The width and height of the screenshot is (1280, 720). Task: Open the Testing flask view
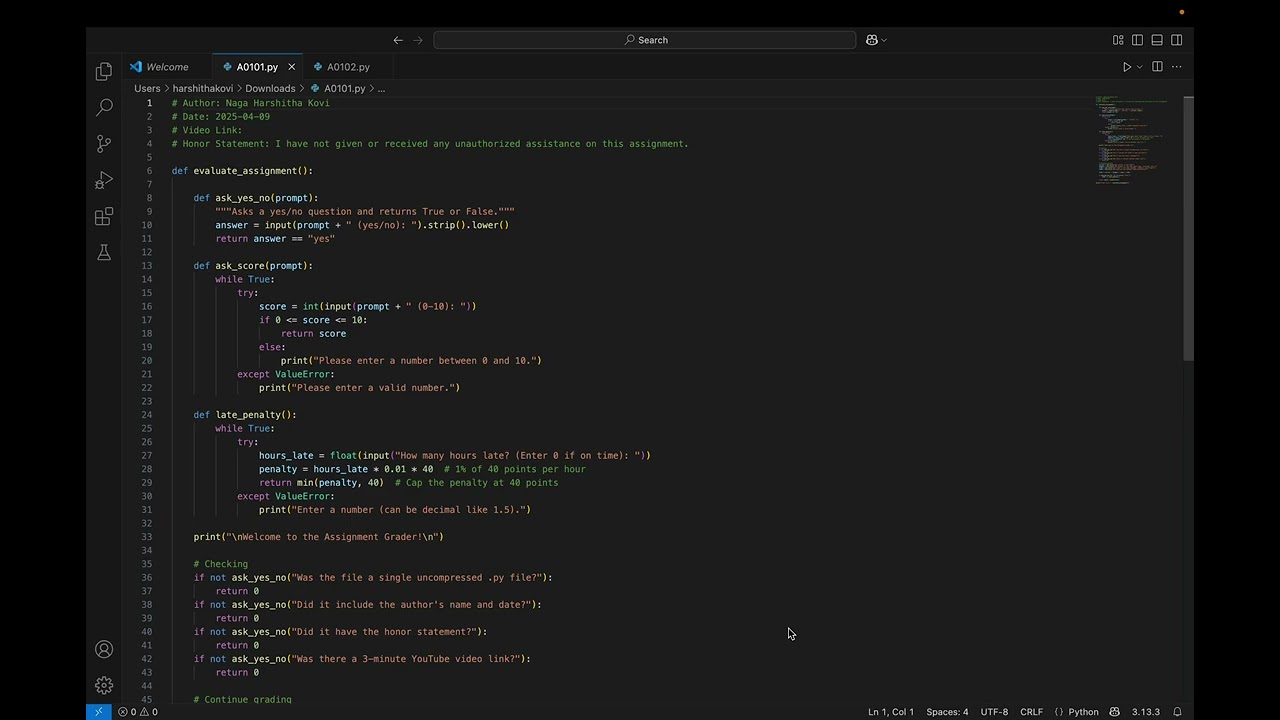[104, 253]
